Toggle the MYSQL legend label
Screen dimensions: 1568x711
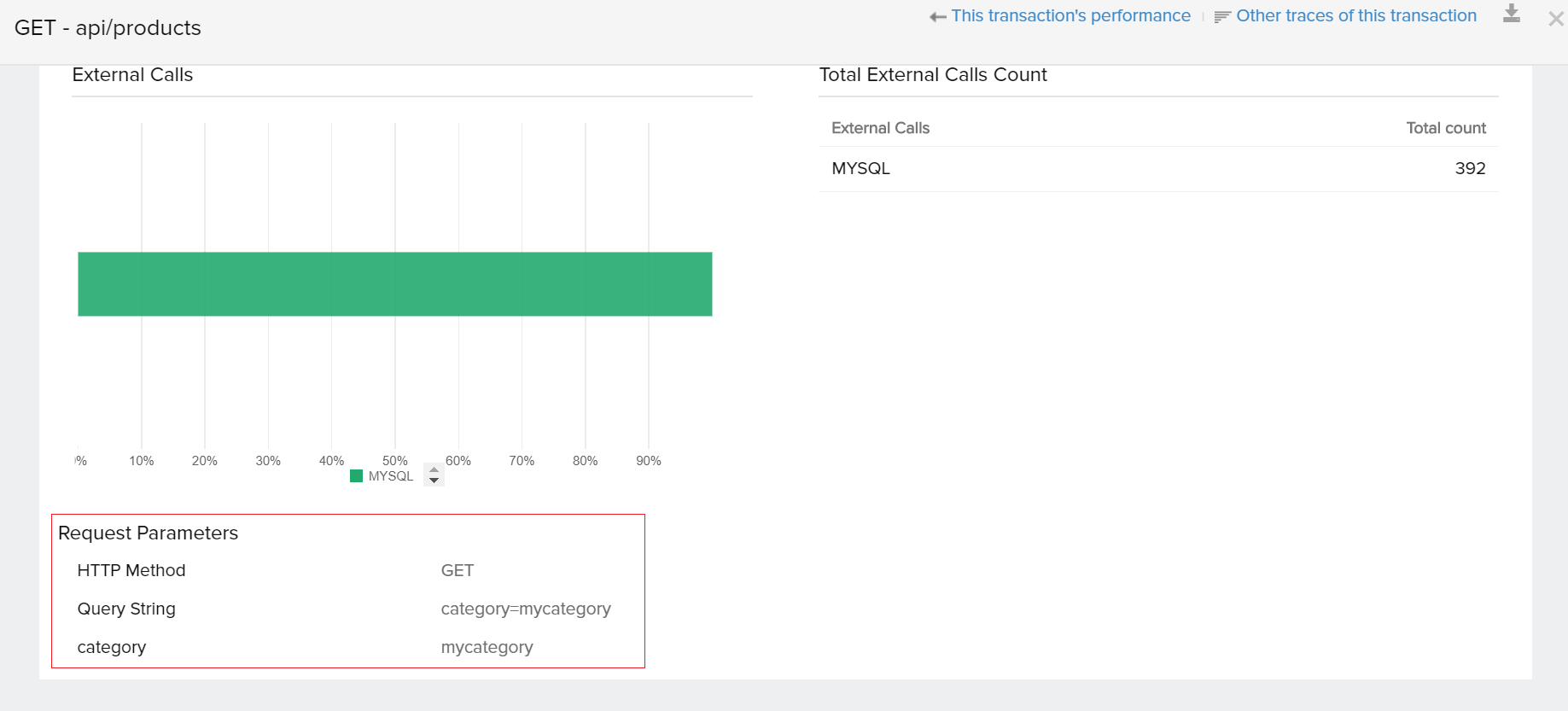pos(391,476)
